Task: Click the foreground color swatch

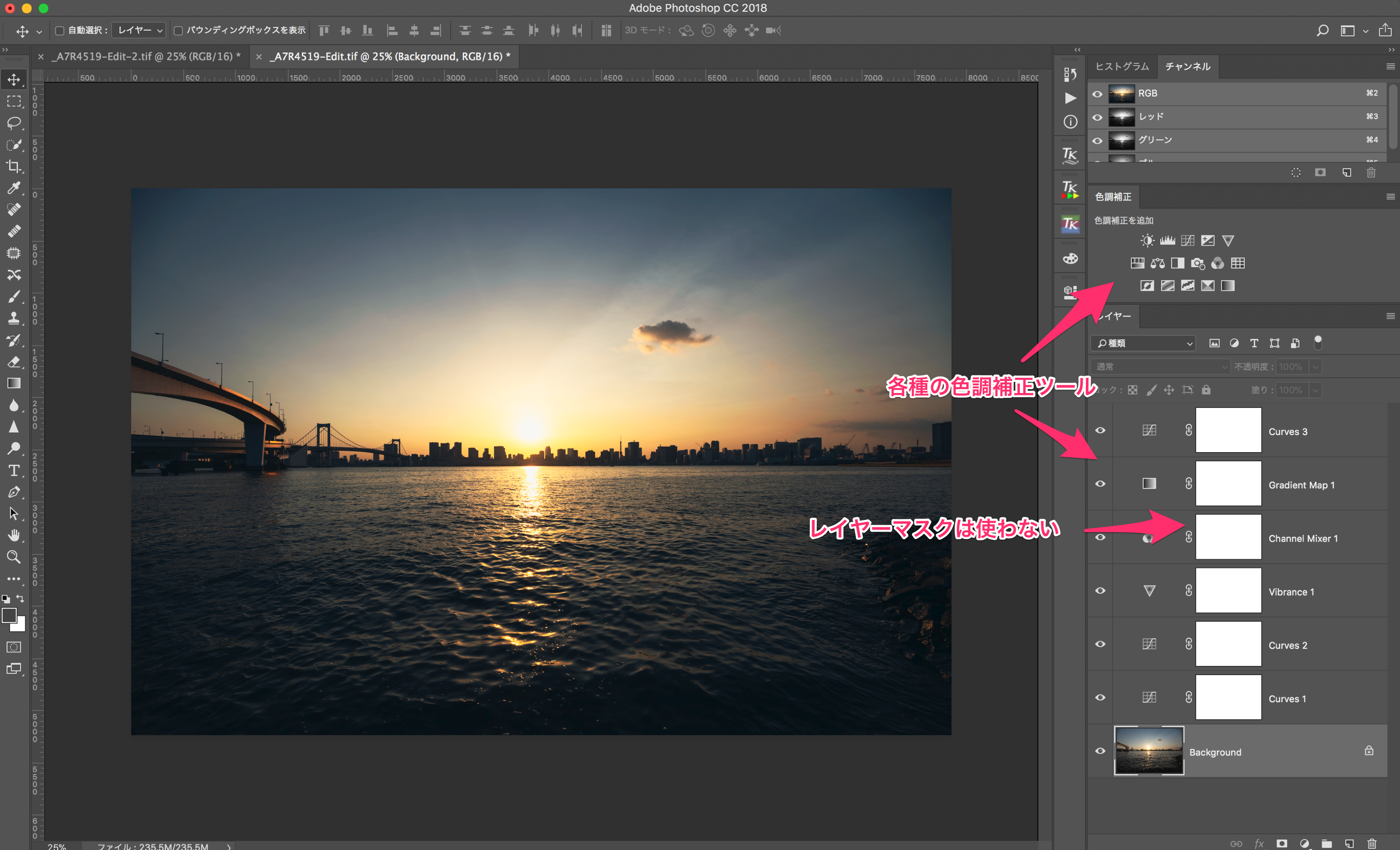Action: [x=9, y=616]
